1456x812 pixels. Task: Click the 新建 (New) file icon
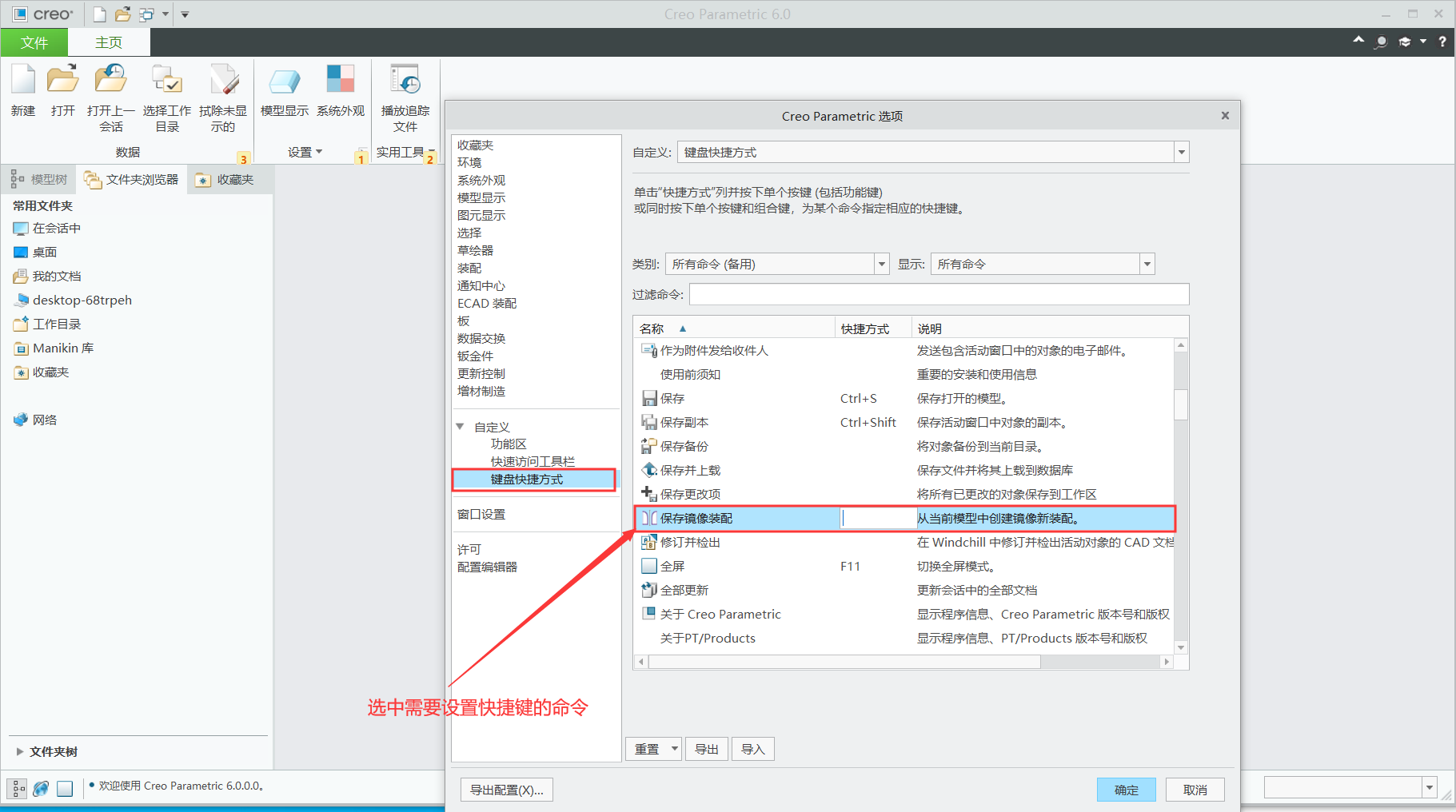pyautogui.click(x=23, y=80)
